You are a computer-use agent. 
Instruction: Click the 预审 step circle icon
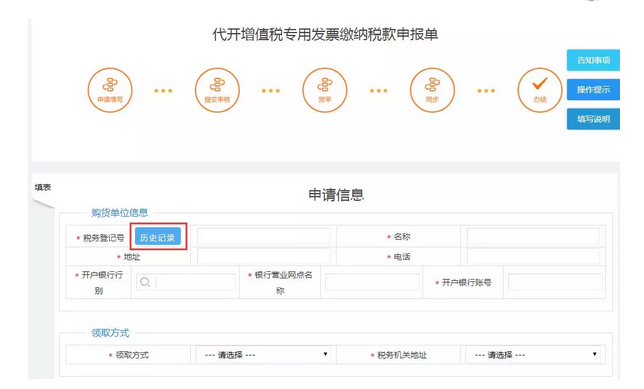(x=324, y=90)
